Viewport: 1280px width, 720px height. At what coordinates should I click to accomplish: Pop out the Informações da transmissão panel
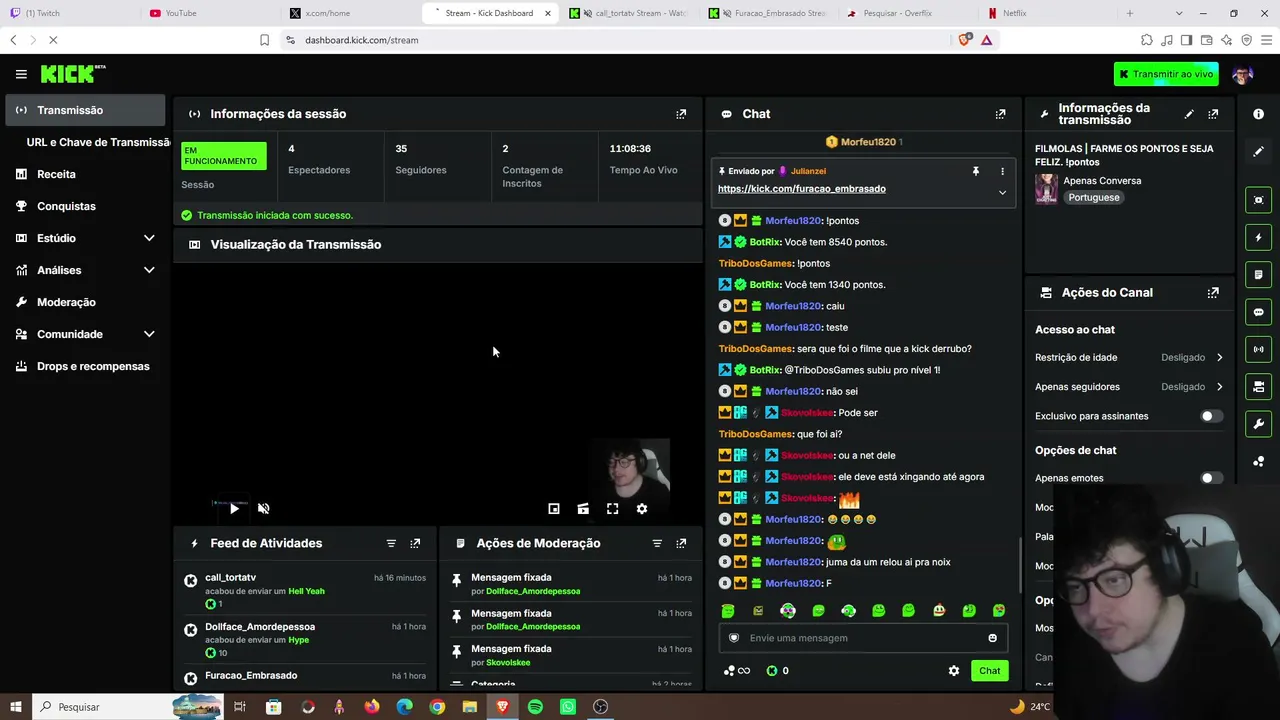(x=1213, y=114)
